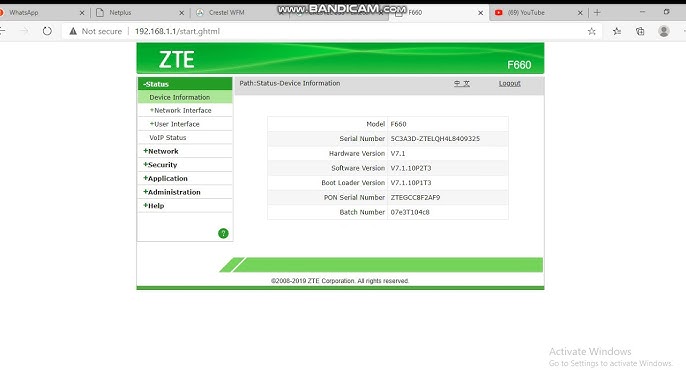
Task: Collapse the Status menu section
Action: click(185, 84)
